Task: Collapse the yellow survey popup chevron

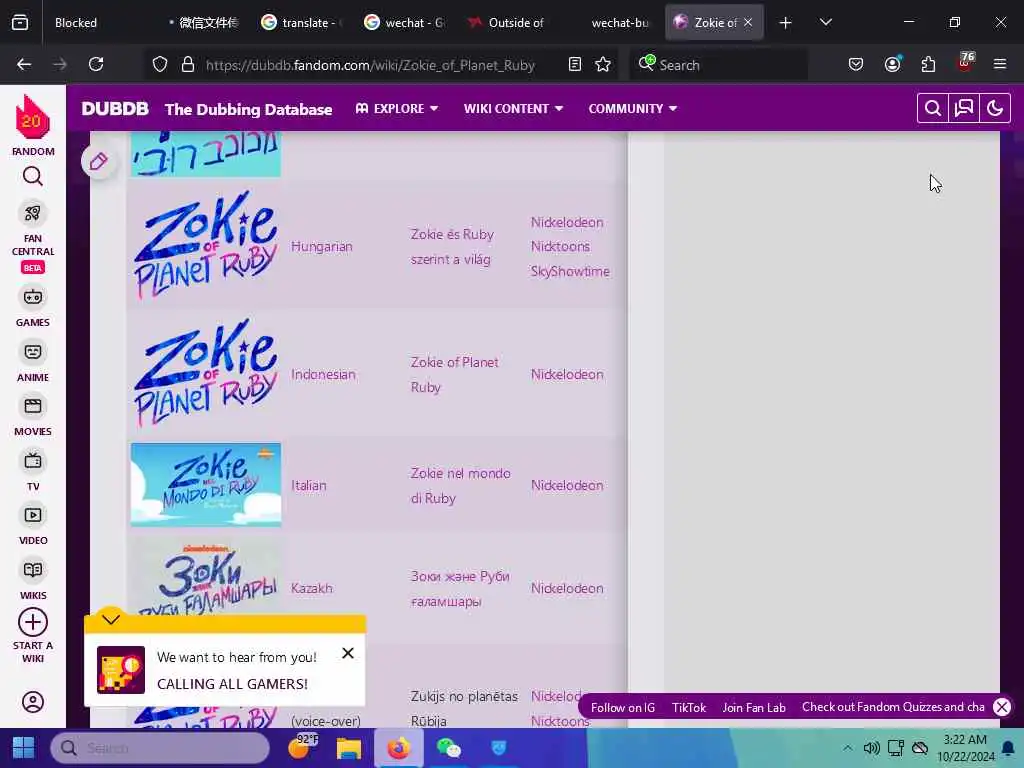Action: click(111, 619)
